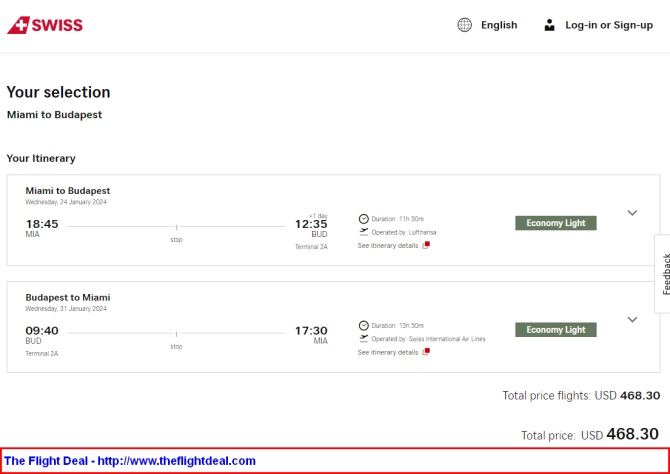Image resolution: width=670 pixels, height=474 pixels.
Task: Click external link icon on Lufthansa flight
Action: click(426, 245)
